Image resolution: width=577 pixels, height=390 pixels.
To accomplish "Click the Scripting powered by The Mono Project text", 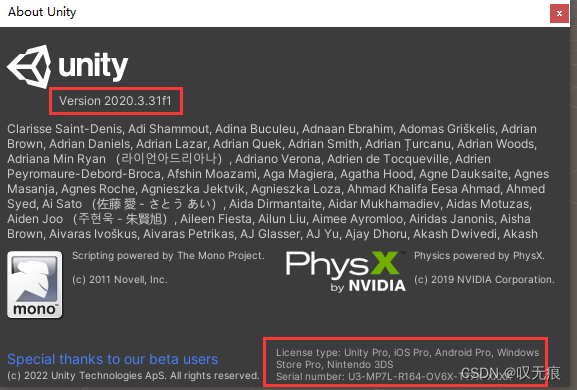I will click(168, 256).
